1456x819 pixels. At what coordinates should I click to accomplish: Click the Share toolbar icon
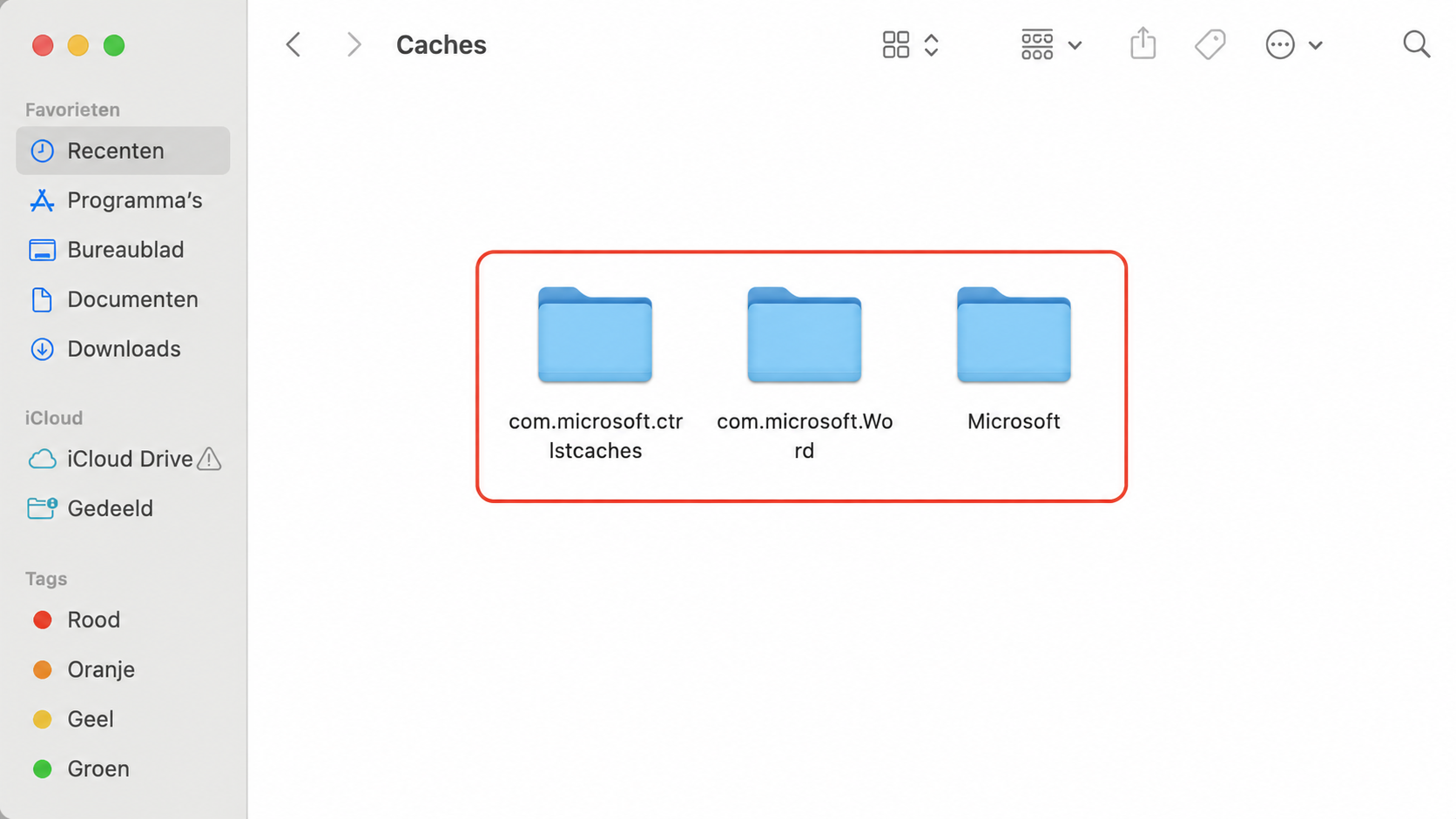point(1143,44)
